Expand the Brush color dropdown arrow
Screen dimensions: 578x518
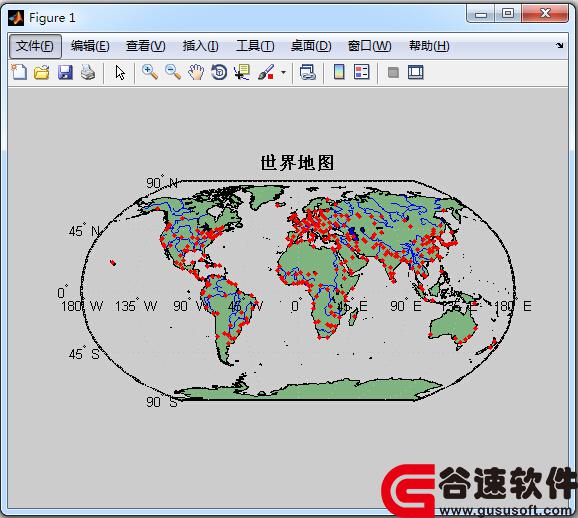(x=283, y=72)
